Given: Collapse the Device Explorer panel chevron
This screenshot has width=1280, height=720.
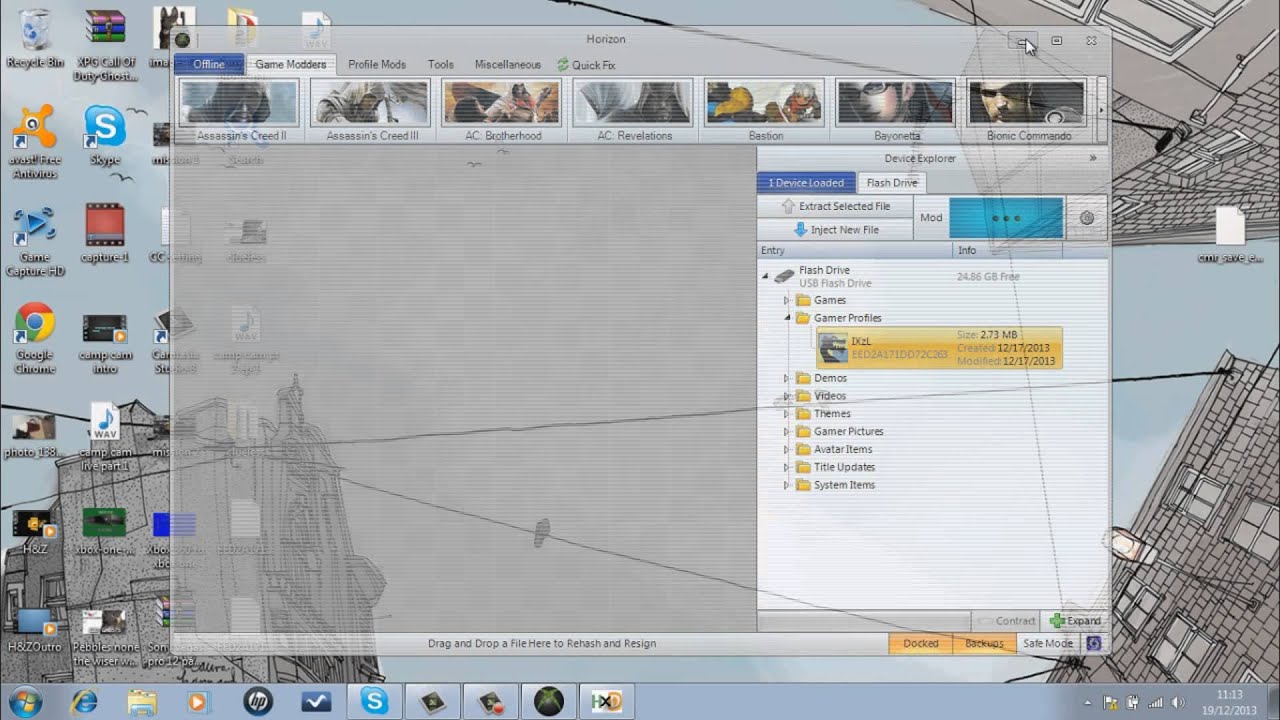Looking at the screenshot, I should pyautogui.click(x=1092, y=158).
